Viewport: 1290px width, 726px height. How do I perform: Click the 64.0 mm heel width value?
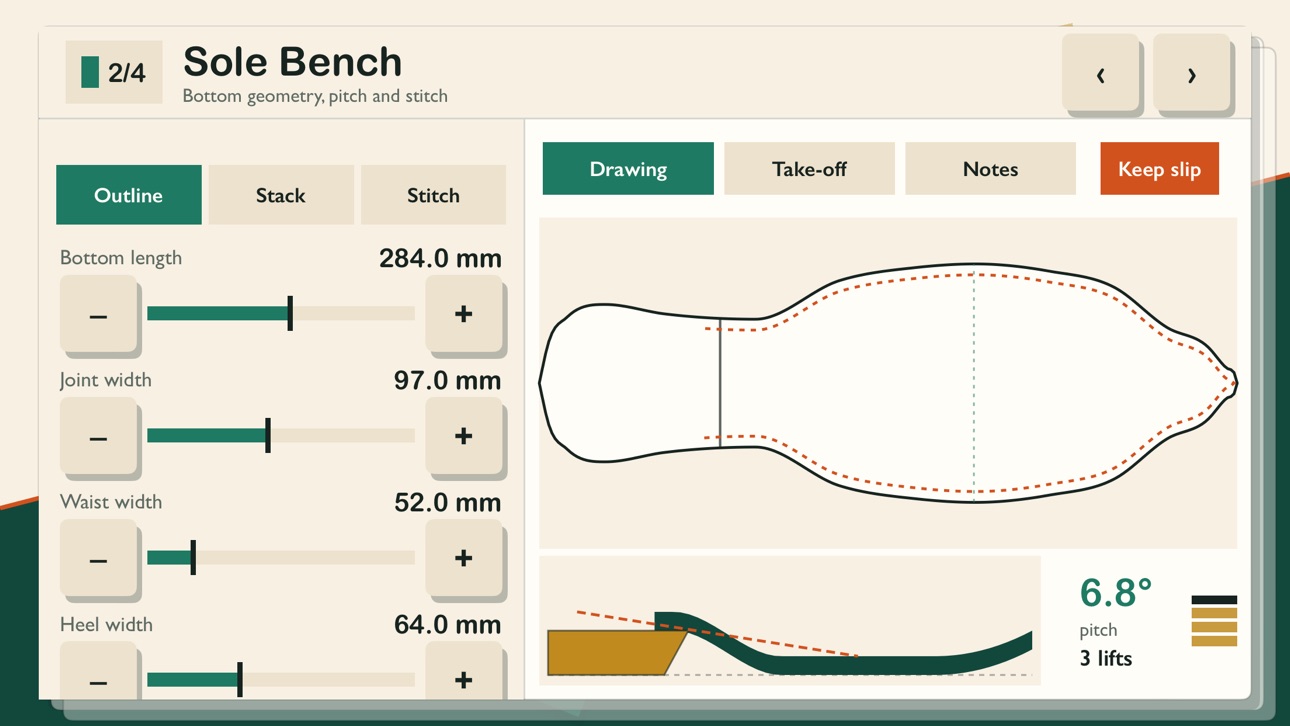click(x=448, y=625)
